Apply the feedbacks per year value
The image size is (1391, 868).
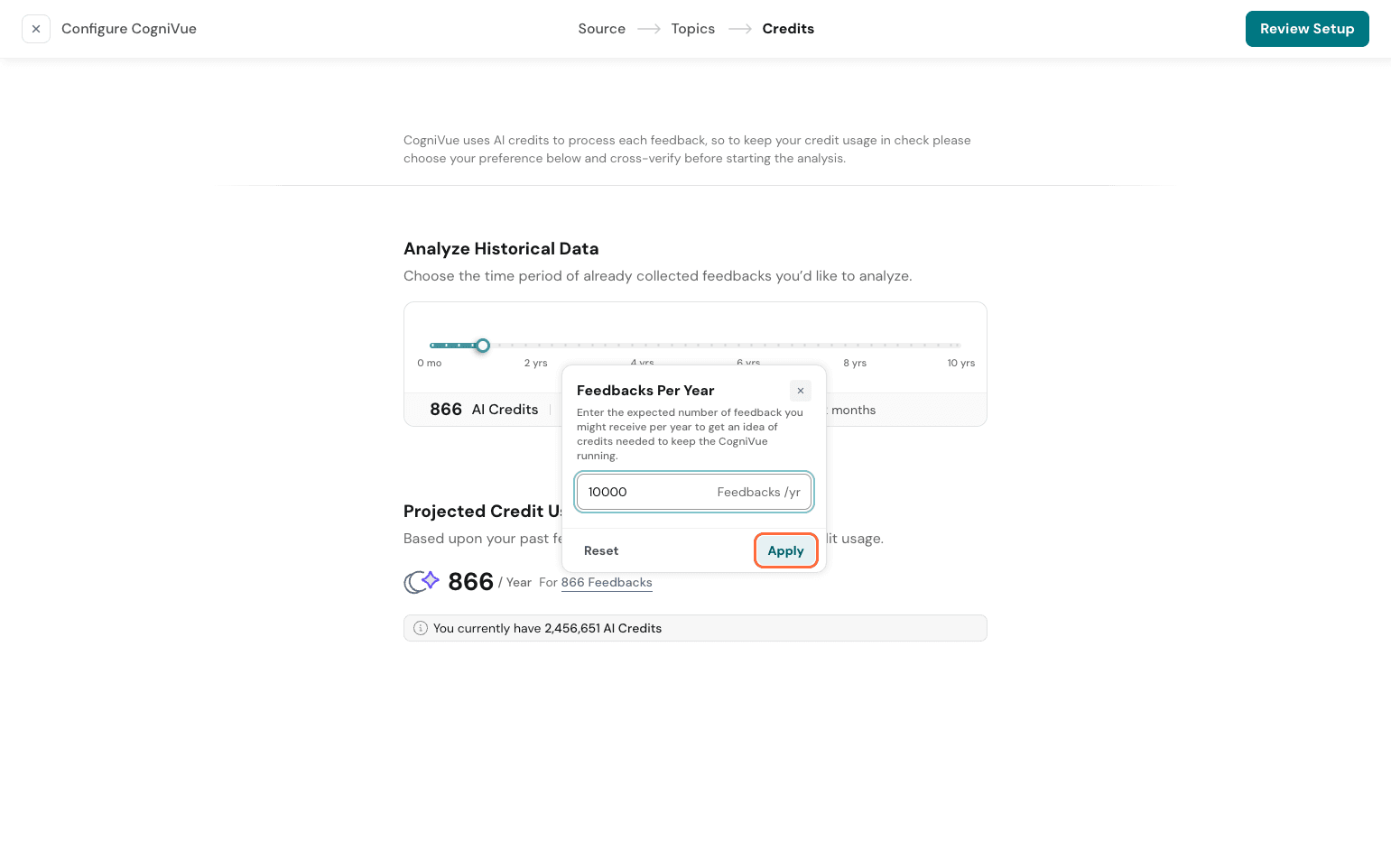point(785,550)
